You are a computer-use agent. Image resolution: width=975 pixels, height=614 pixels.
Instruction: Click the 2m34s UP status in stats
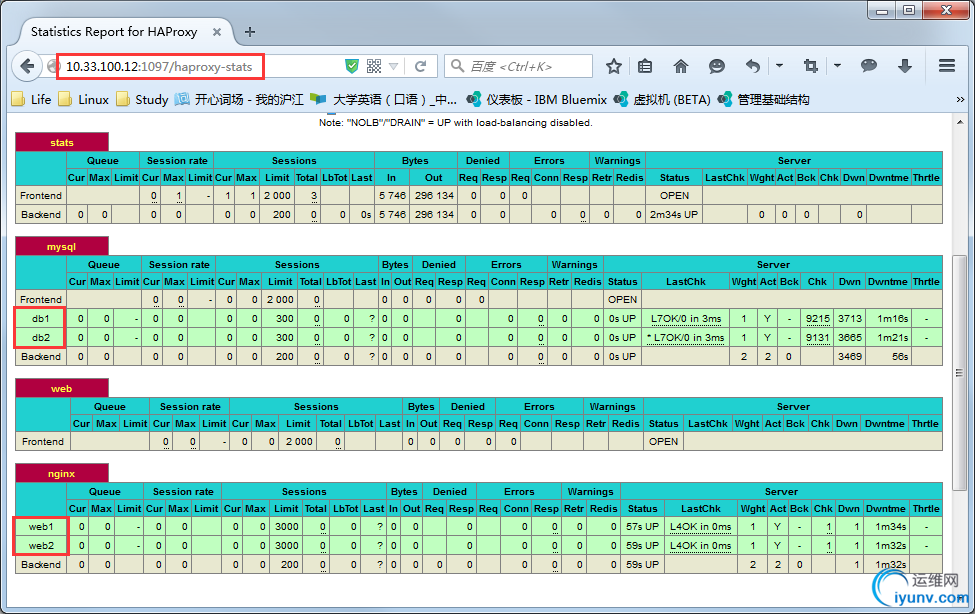674,214
